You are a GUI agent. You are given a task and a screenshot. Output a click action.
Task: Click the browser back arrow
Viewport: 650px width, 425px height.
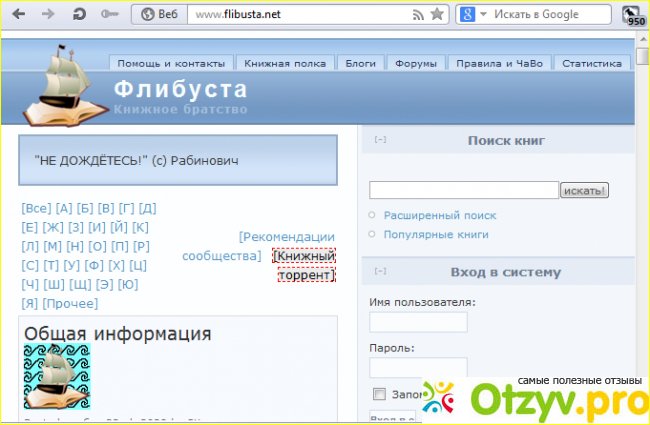point(21,15)
